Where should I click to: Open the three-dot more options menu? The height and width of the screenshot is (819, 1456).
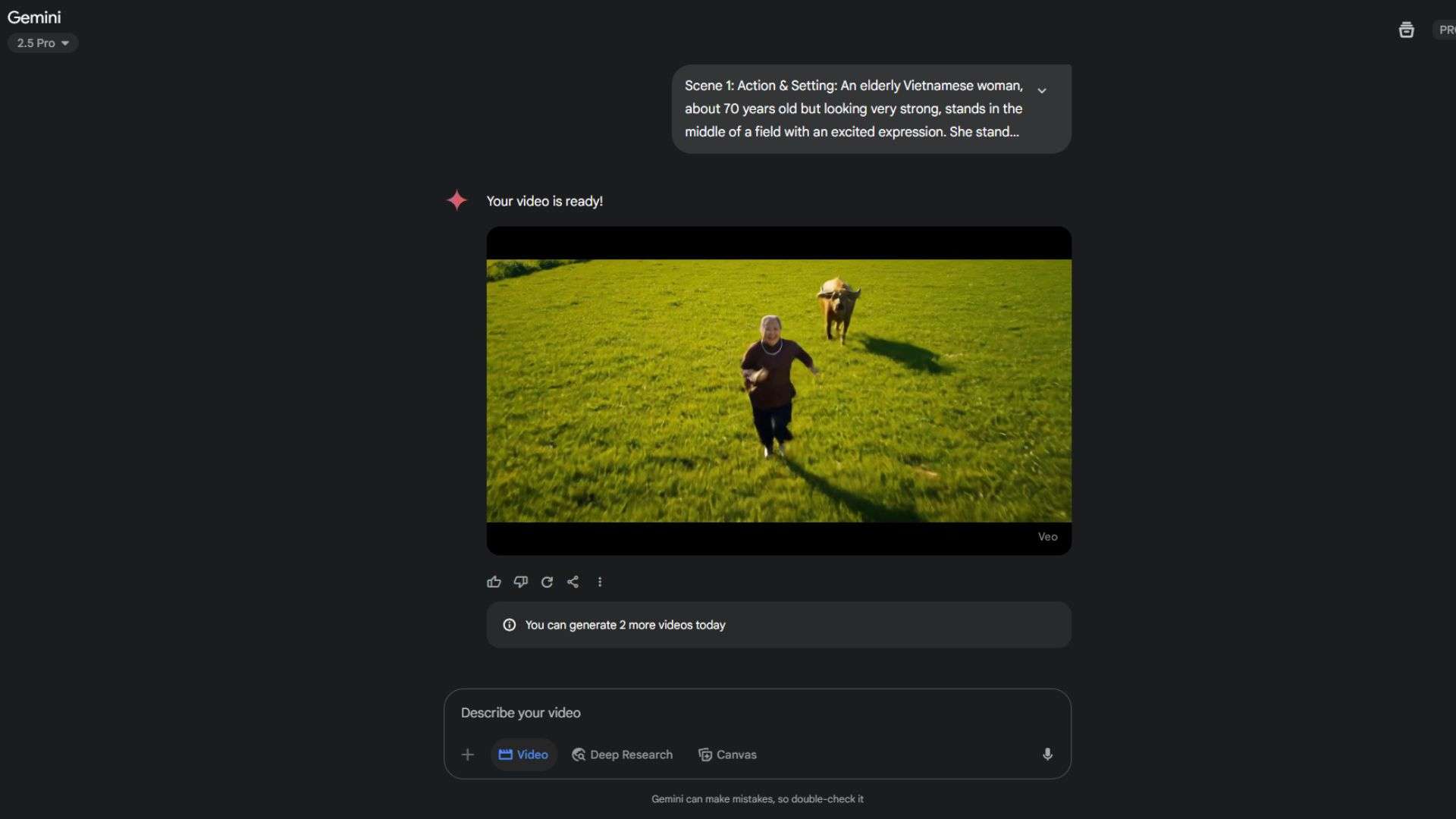pyautogui.click(x=600, y=582)
